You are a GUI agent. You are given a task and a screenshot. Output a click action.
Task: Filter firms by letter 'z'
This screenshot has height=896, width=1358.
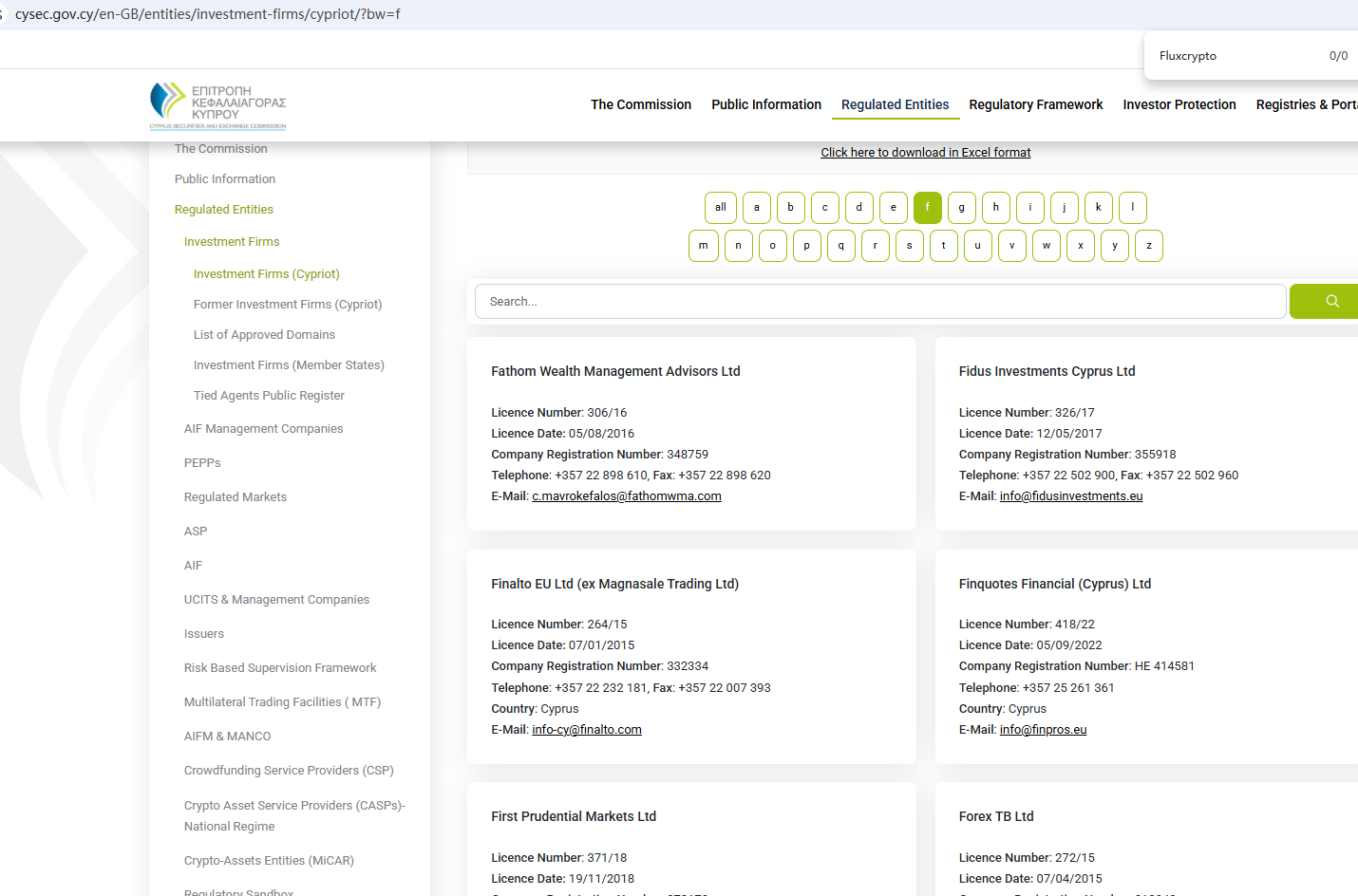tap(1148, 245)
